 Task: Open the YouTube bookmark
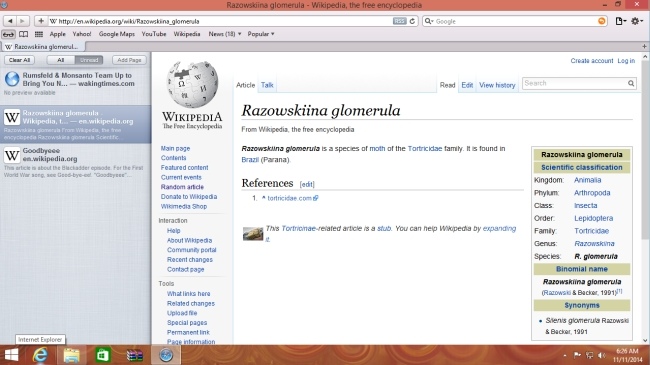[x=154, y=34]
